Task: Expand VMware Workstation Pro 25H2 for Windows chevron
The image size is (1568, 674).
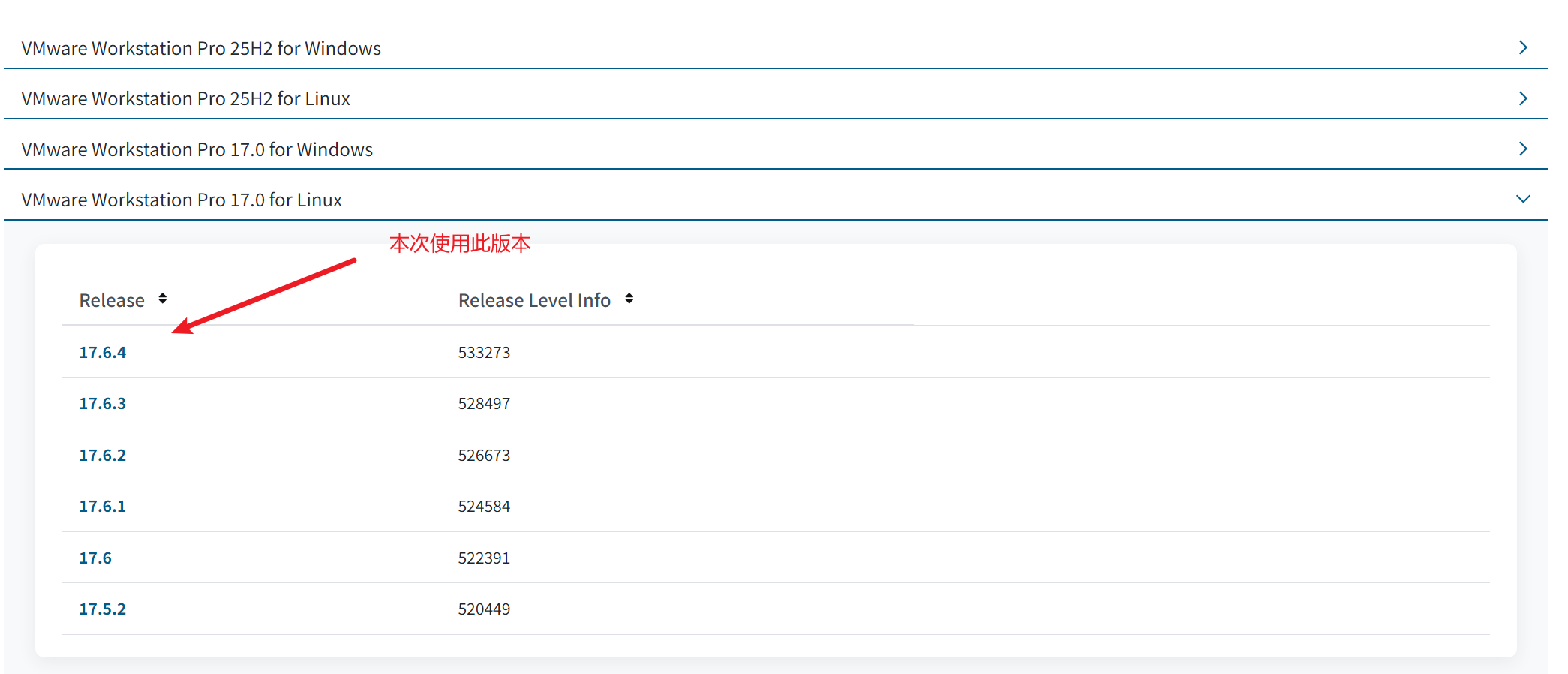Action: pyautogui.click(x=1523, y=47)
